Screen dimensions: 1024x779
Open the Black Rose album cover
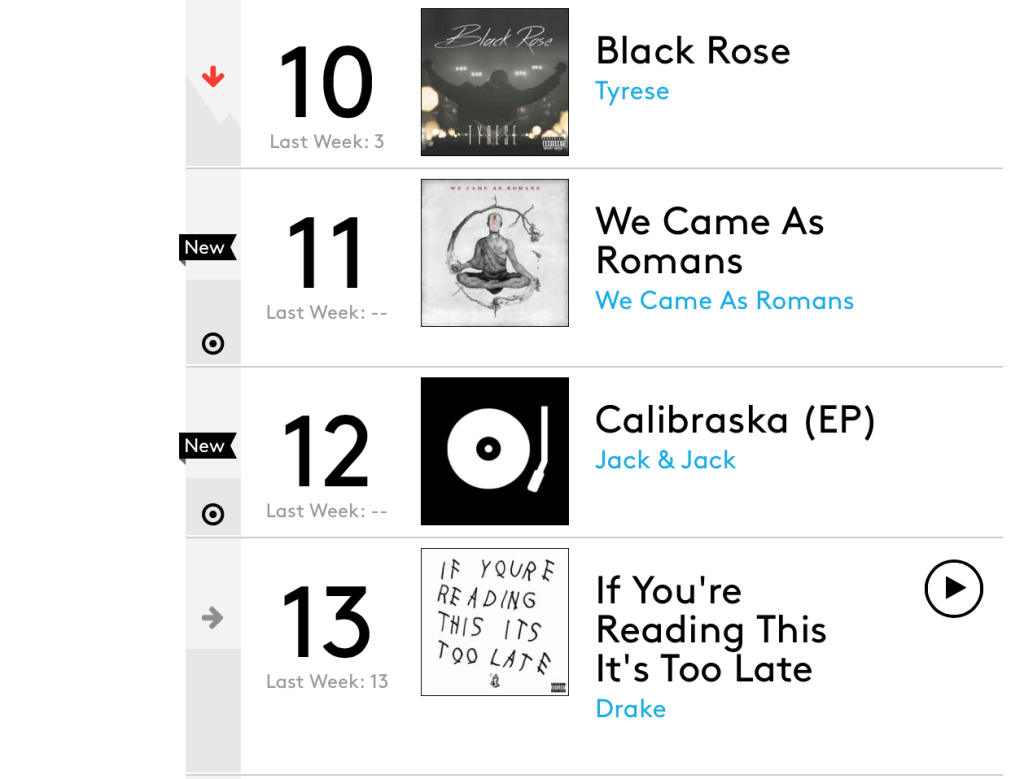[x=494, y=82]
